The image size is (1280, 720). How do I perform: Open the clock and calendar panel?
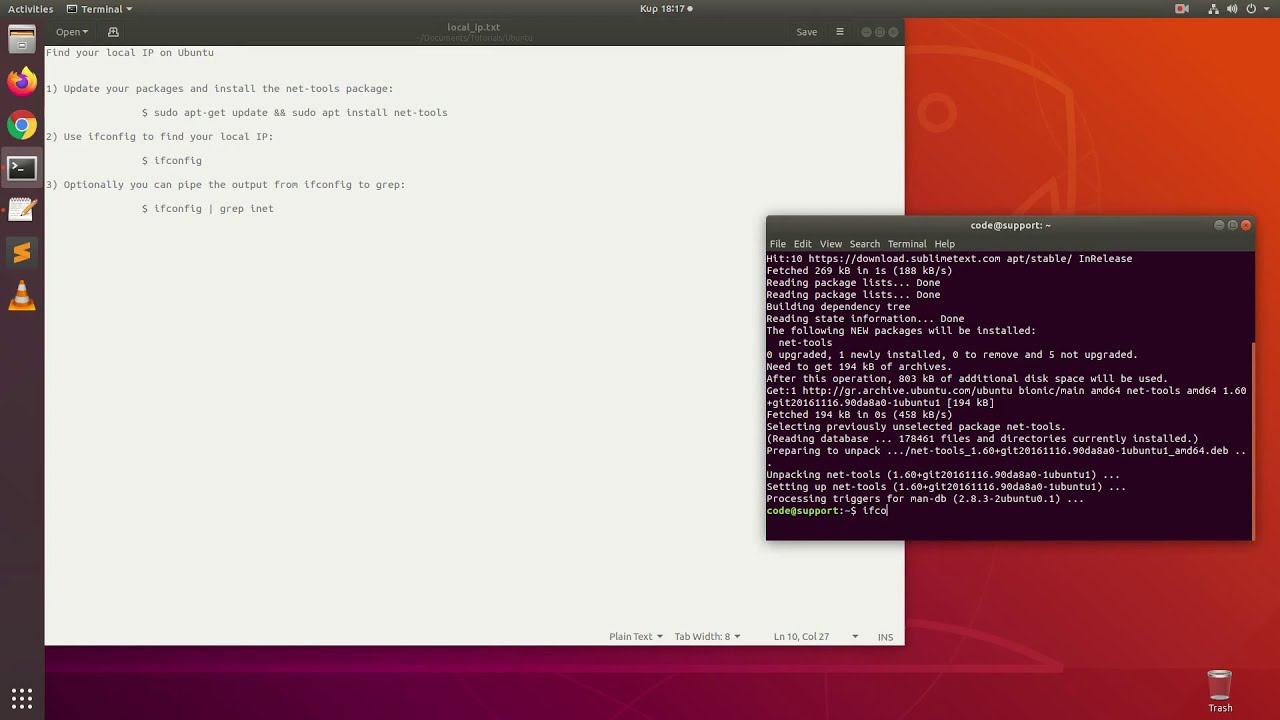click(665, 9)
